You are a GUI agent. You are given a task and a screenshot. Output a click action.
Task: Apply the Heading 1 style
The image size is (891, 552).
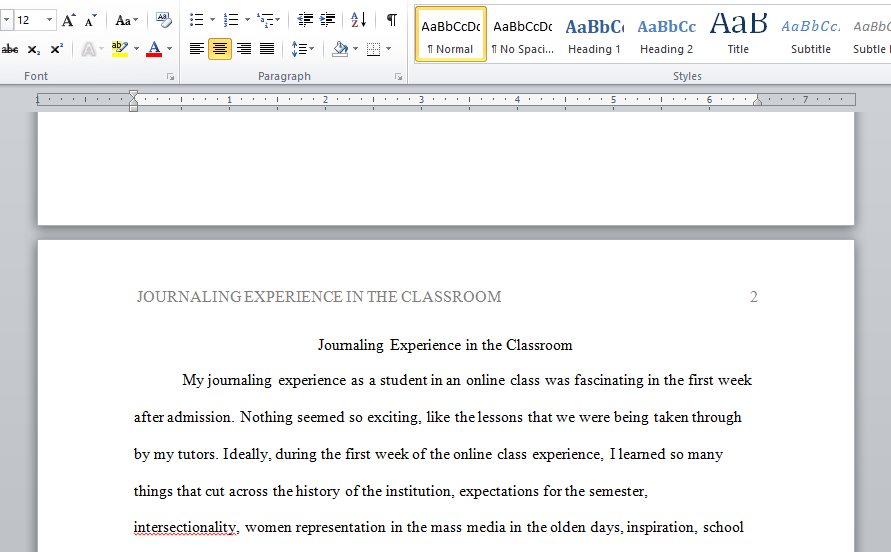pos(594,34)
